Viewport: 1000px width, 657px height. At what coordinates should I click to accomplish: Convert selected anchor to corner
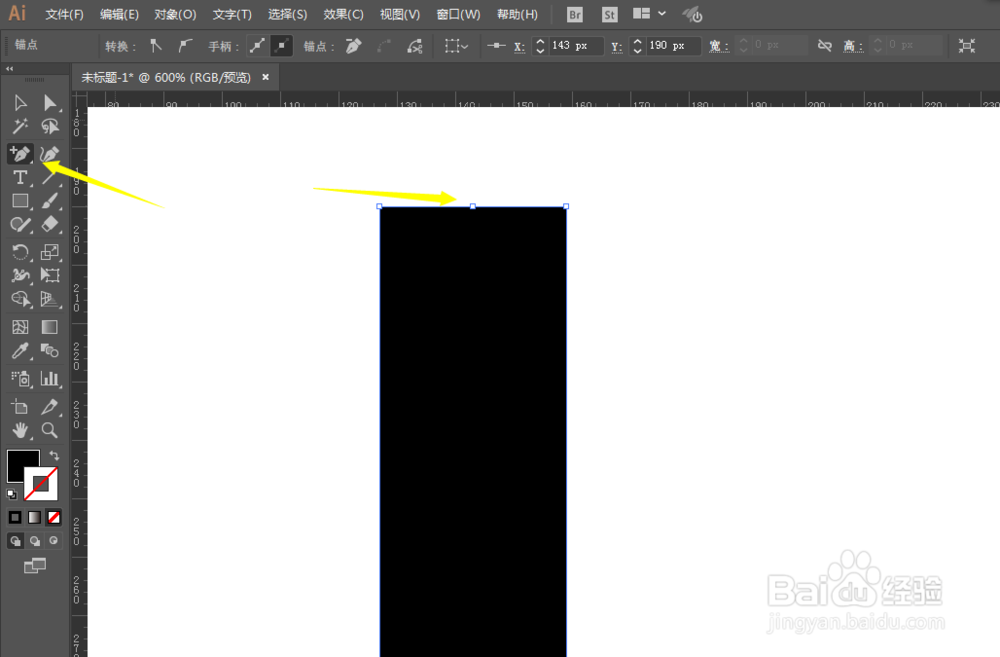coord(156,45)
